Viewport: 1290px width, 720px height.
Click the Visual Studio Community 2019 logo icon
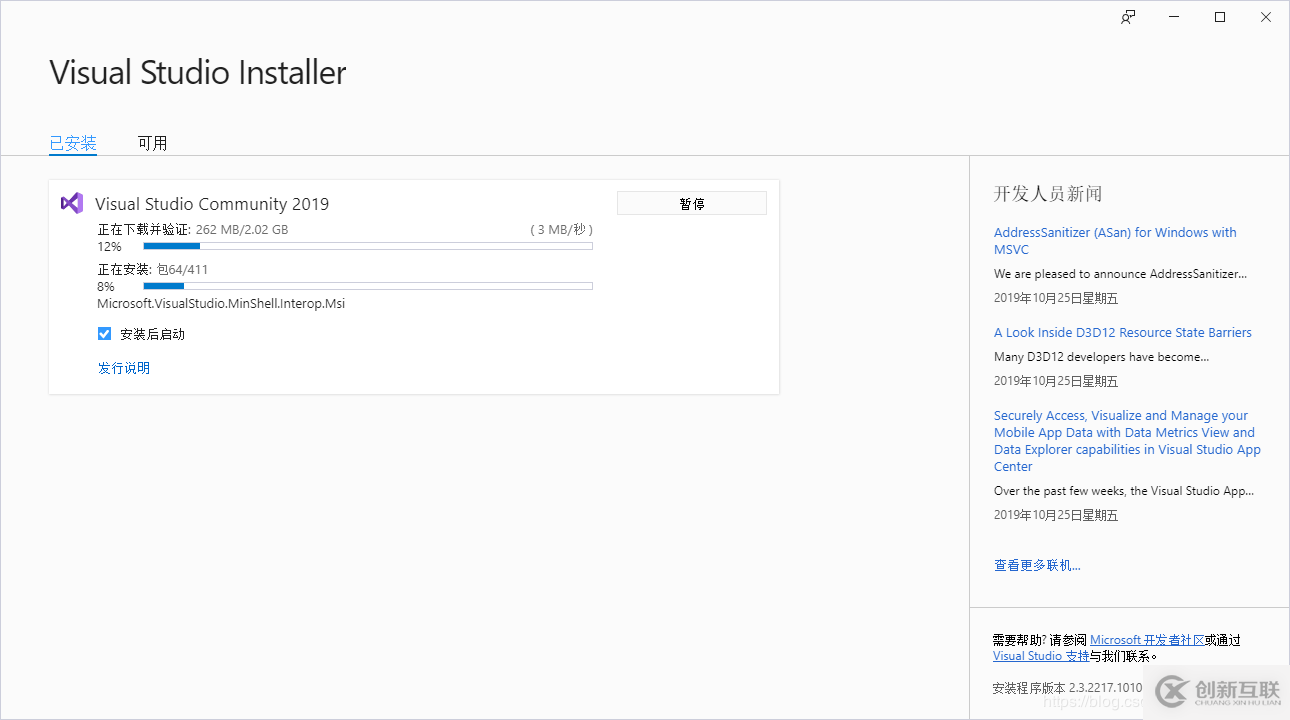72,203
